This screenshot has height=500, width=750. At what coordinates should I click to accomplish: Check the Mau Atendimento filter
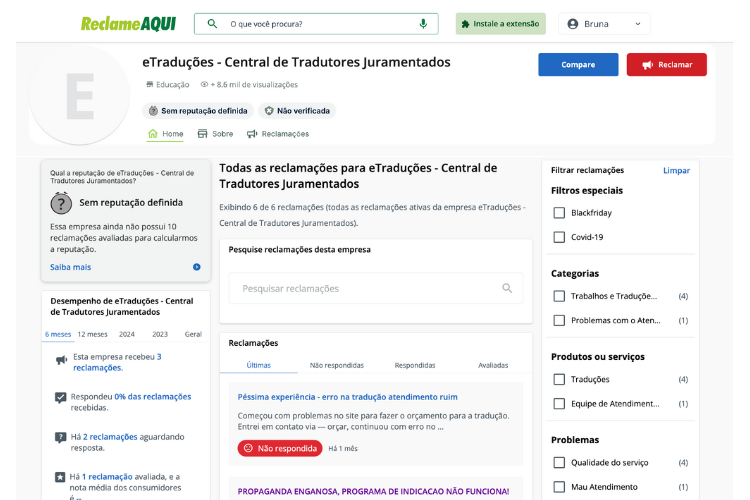tap(559, 487)
